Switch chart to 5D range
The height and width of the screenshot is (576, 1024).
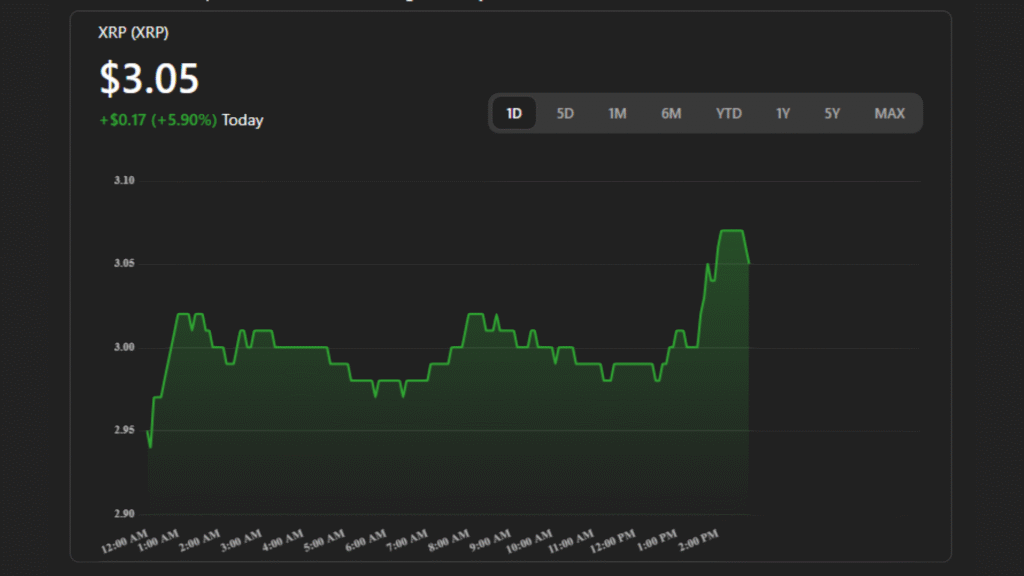(565, 114)
